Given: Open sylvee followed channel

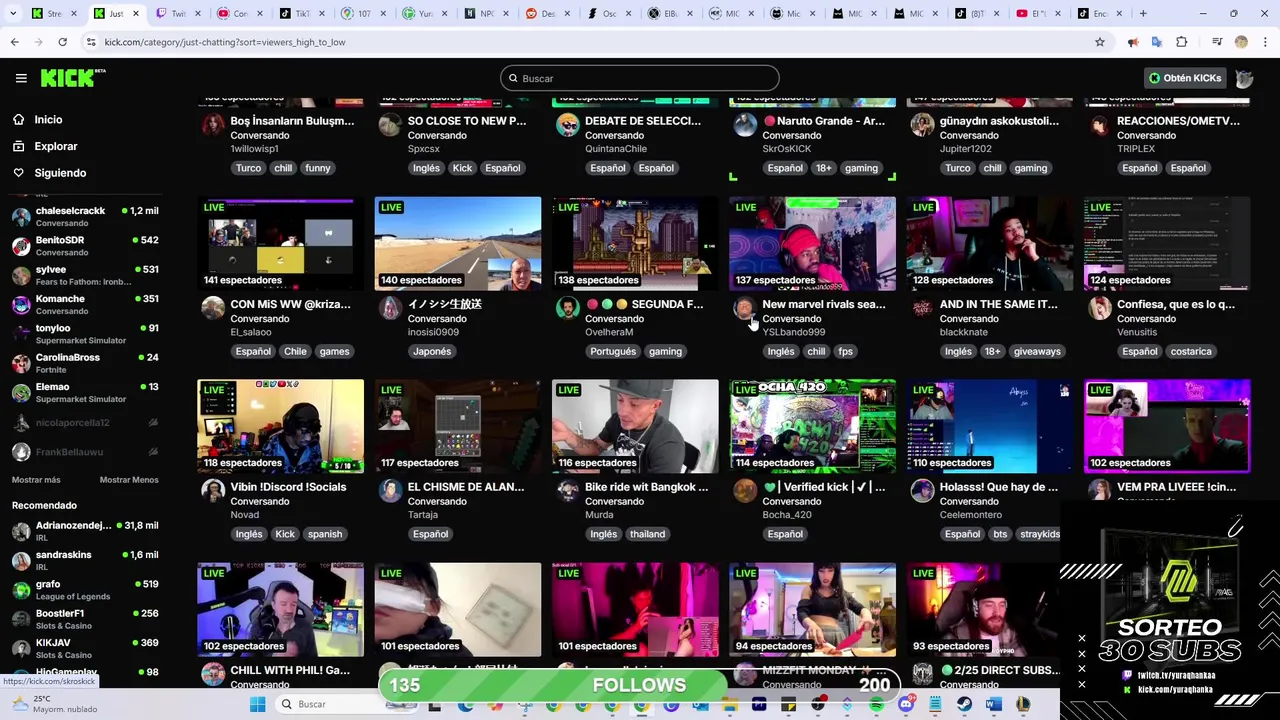Looking at the screenshot, I should (85, 275).
